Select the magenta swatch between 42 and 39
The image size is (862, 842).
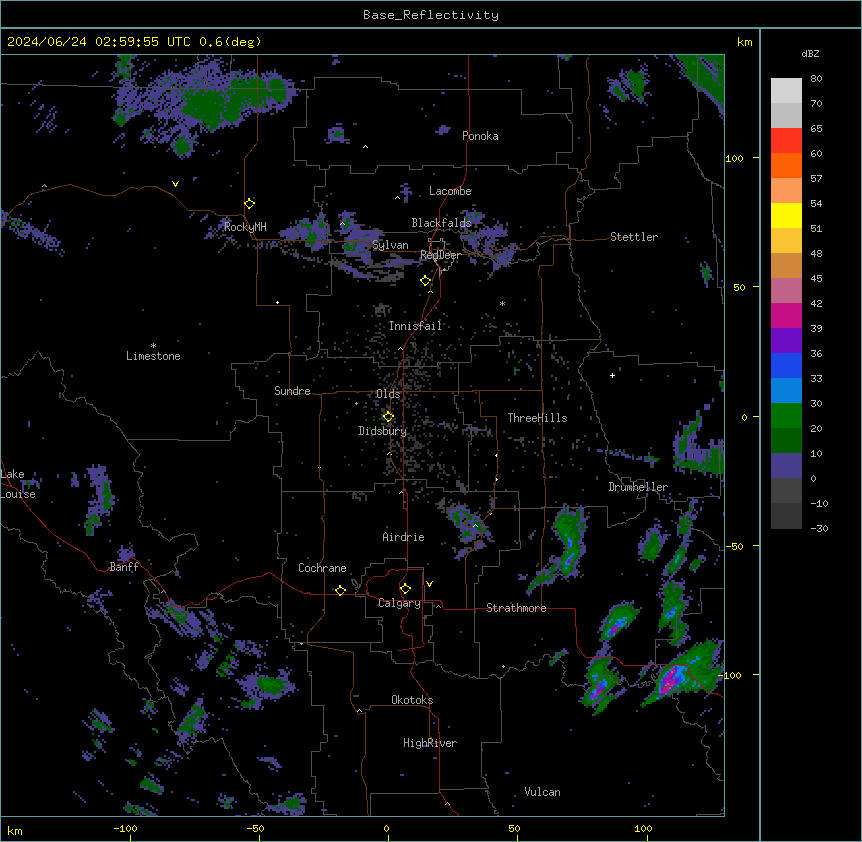(786, 315)
